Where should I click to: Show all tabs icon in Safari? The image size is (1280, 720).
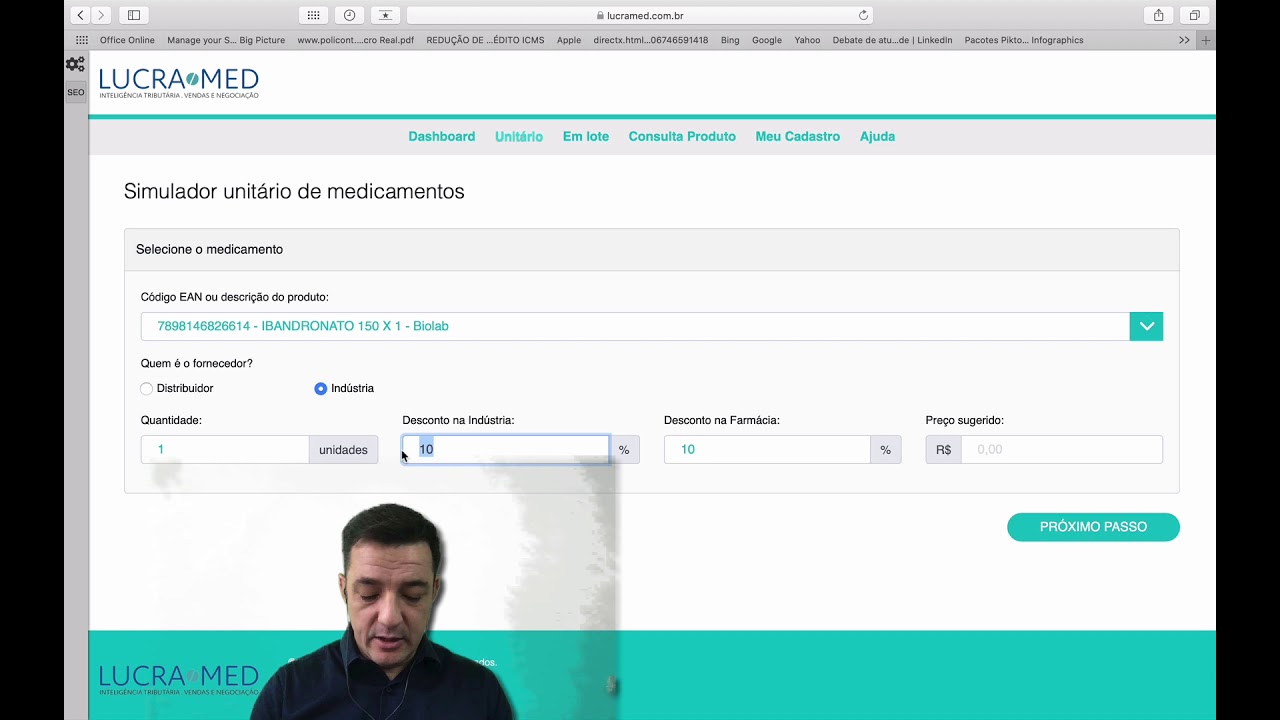(1194, 15)
